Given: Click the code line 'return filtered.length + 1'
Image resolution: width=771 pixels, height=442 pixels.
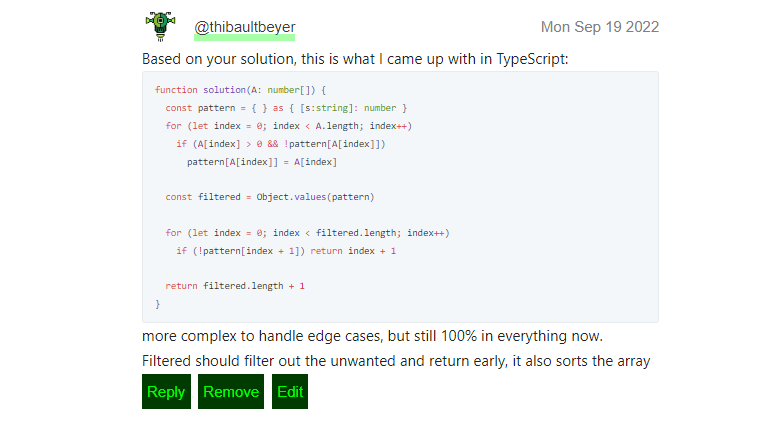Looking at the screenshot, I should pos(235,286).
